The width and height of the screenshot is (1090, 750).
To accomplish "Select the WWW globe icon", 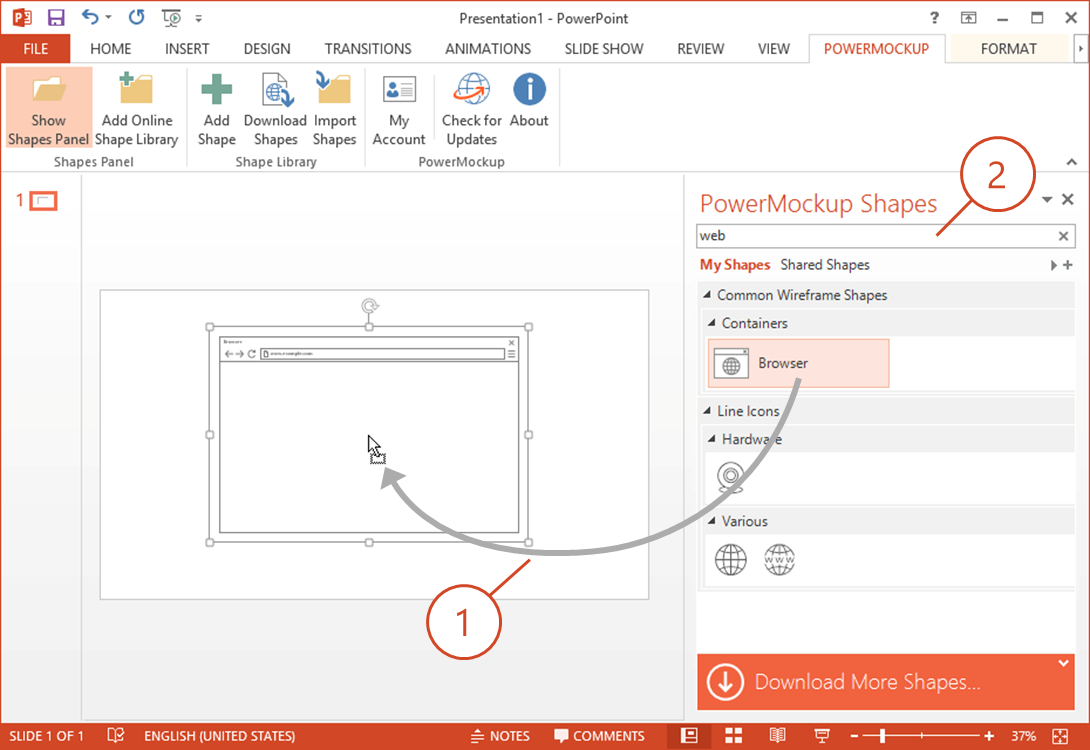I will [x=779, y=560].
